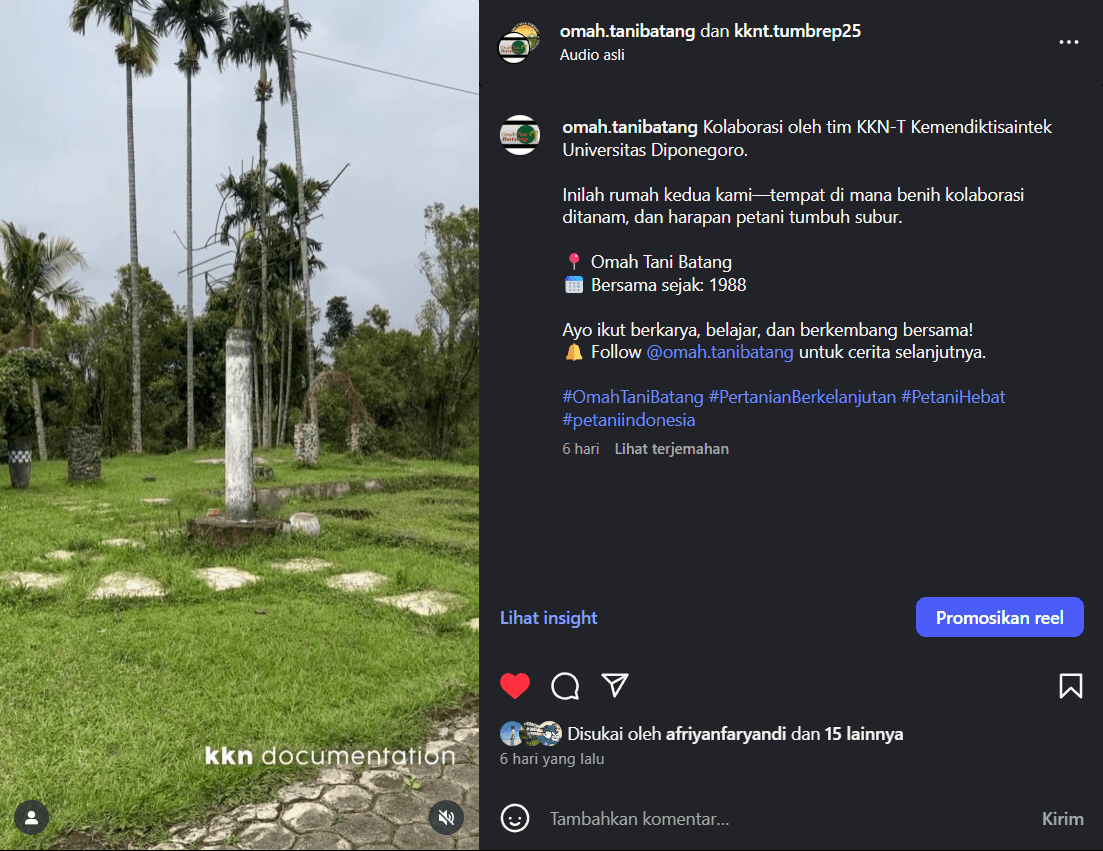Unlike the reel via the red heart icon
Viewport: 1103px width, 851px height.
(515, 686)
